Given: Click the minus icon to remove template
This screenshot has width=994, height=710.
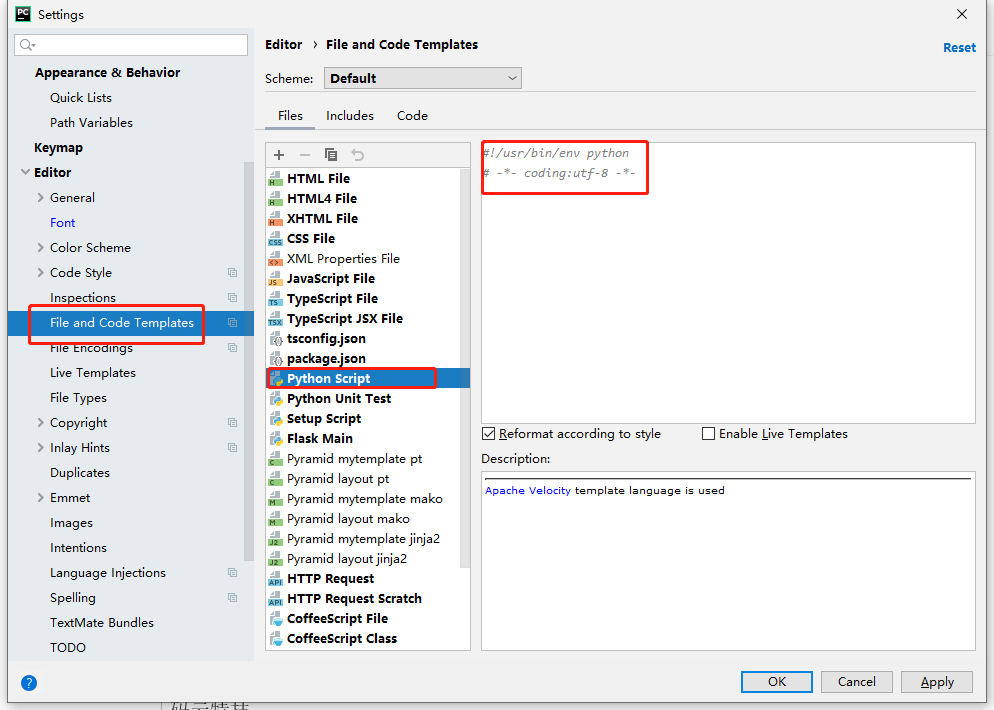Looking at the screenshot, I should tap(305, 155).
